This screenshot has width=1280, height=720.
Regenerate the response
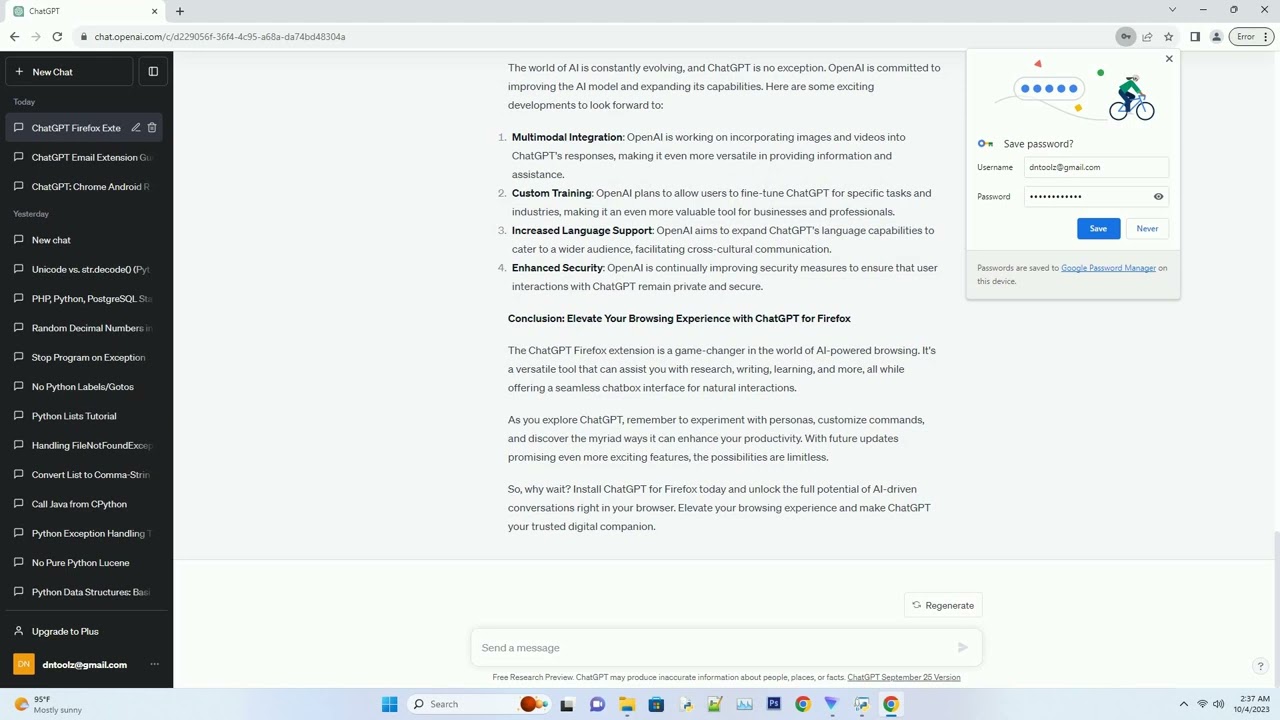tap(942, 605)
